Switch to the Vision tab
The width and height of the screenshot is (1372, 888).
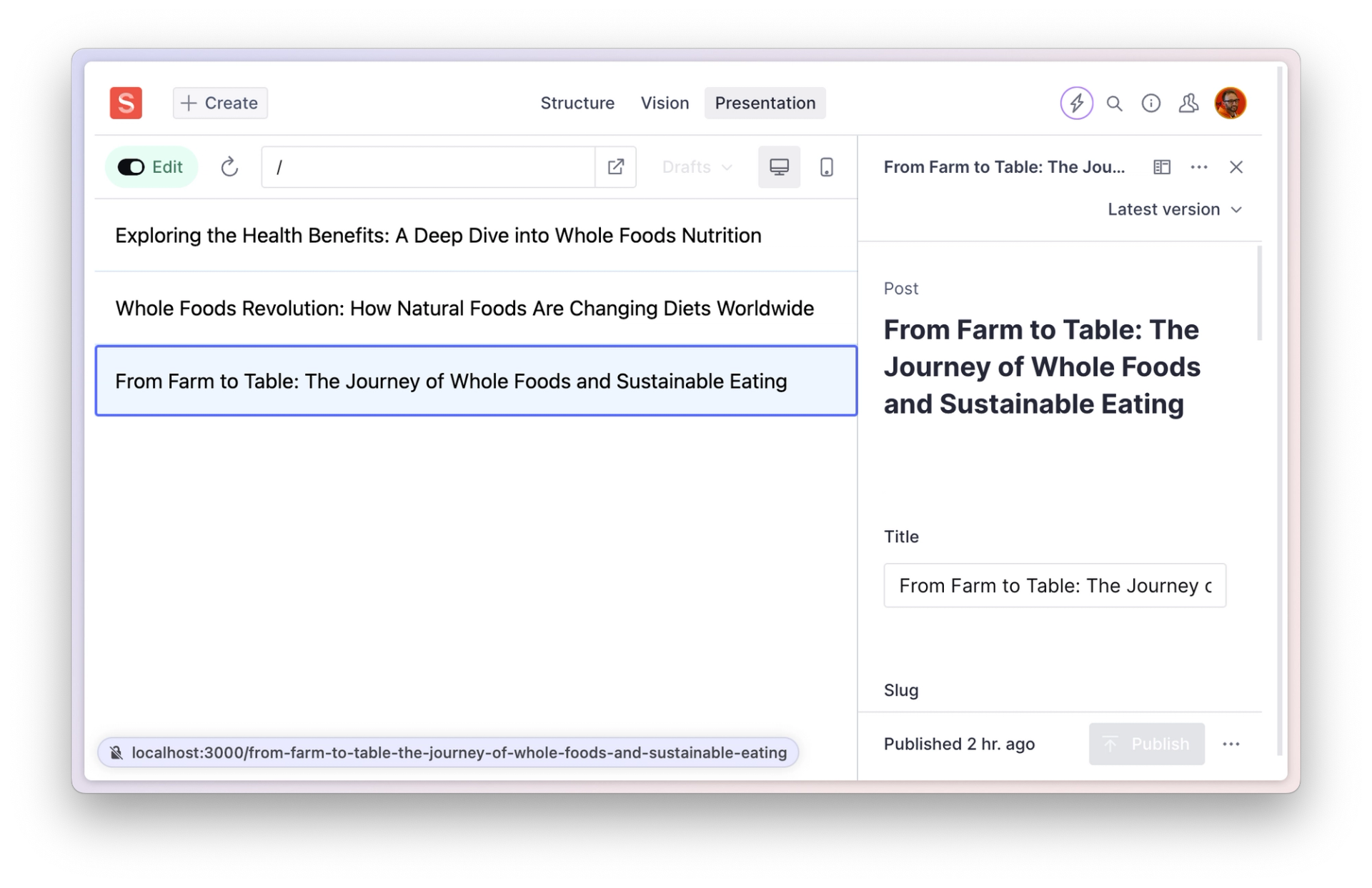(665, 103)
